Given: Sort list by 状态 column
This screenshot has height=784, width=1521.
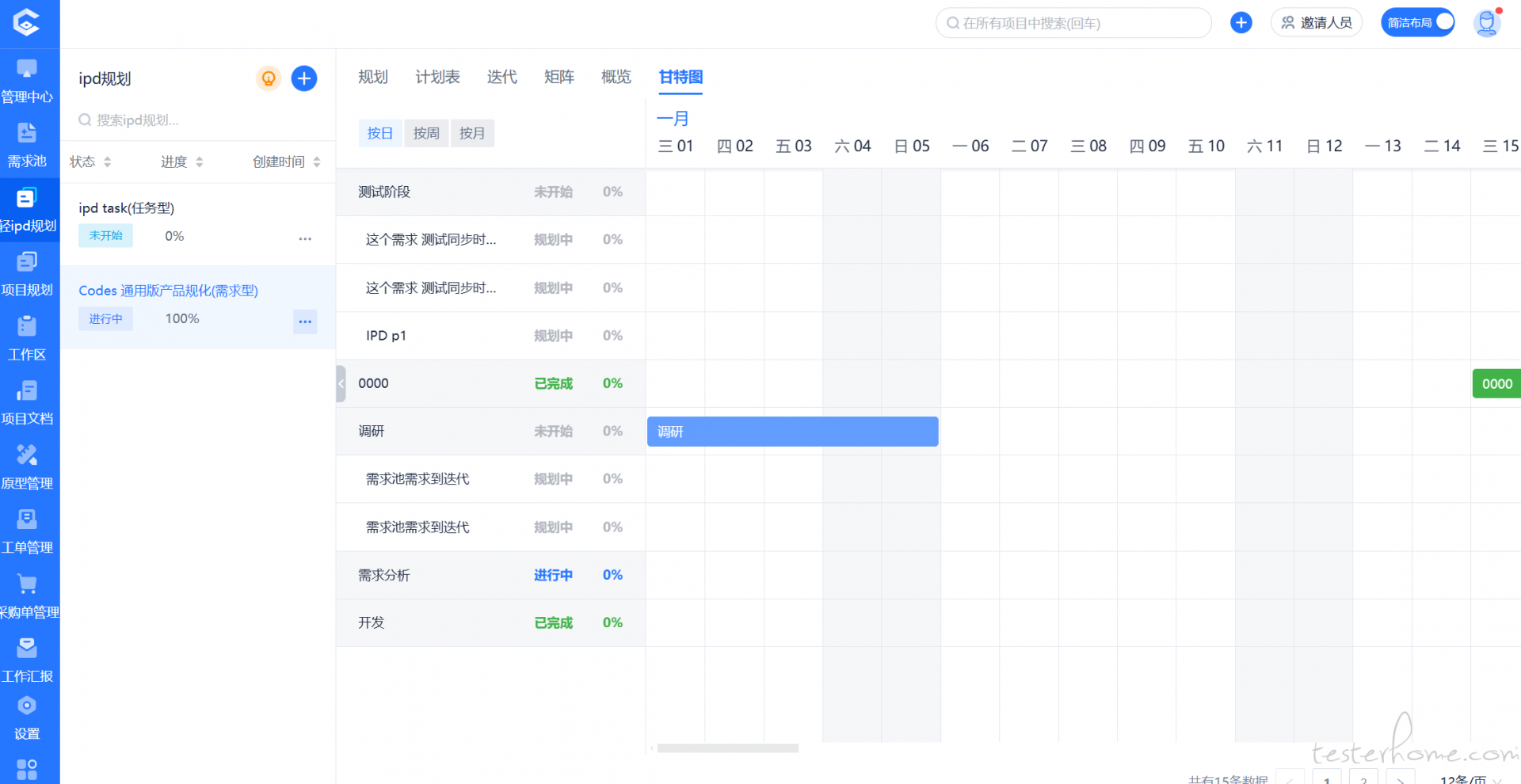Looking at the screenshot, I should (90, 162).
